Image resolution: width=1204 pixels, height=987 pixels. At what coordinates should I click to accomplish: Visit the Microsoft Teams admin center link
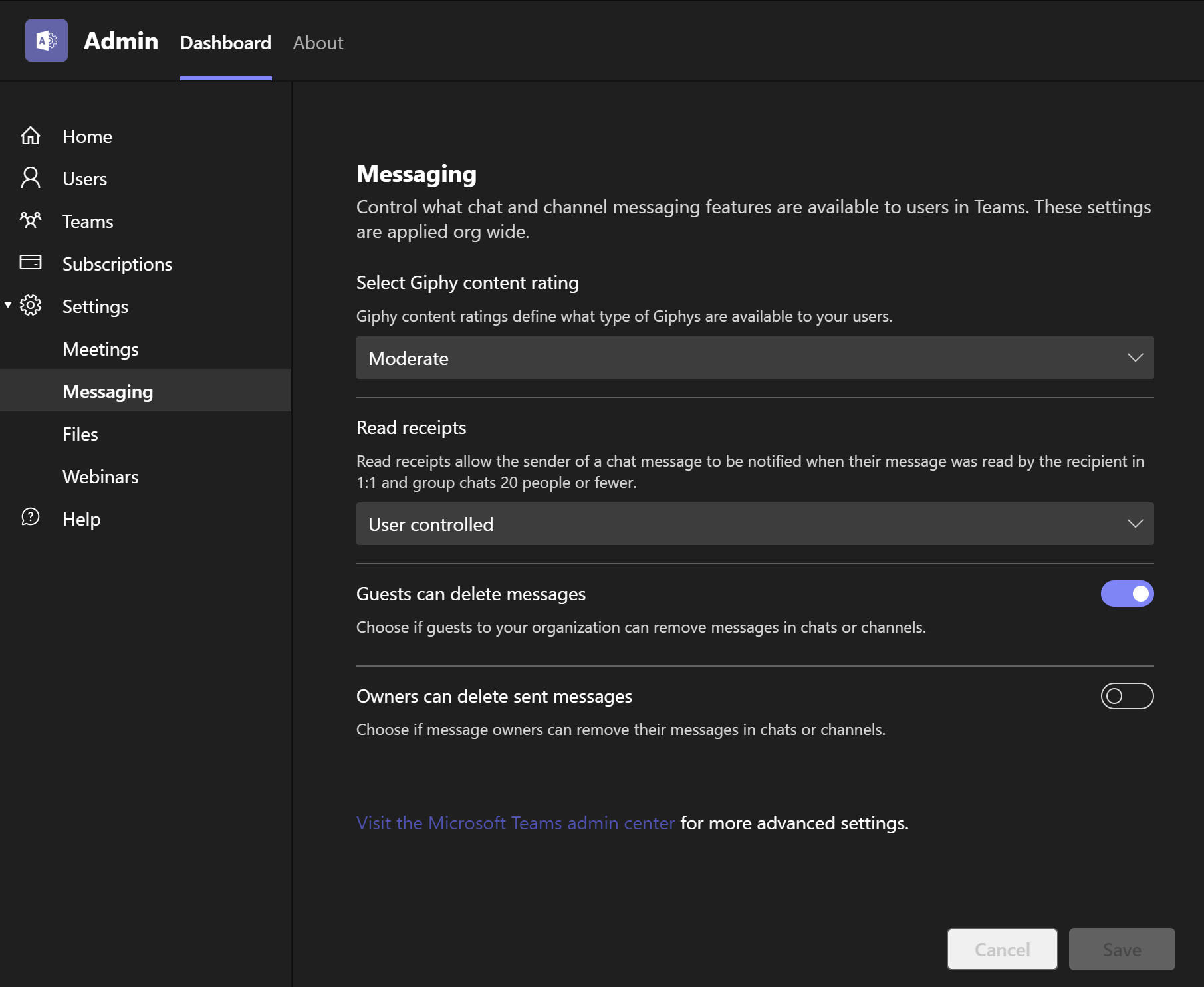click(515, 823)
